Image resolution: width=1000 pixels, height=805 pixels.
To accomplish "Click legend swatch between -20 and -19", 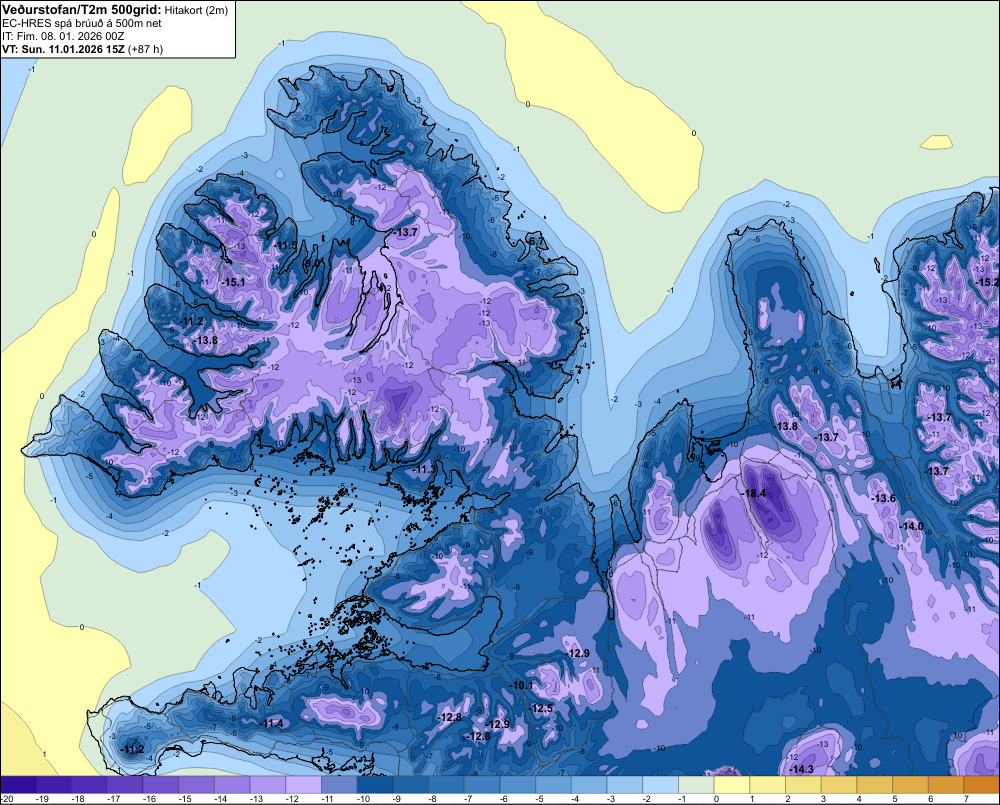I will click(x=18, y=785).
